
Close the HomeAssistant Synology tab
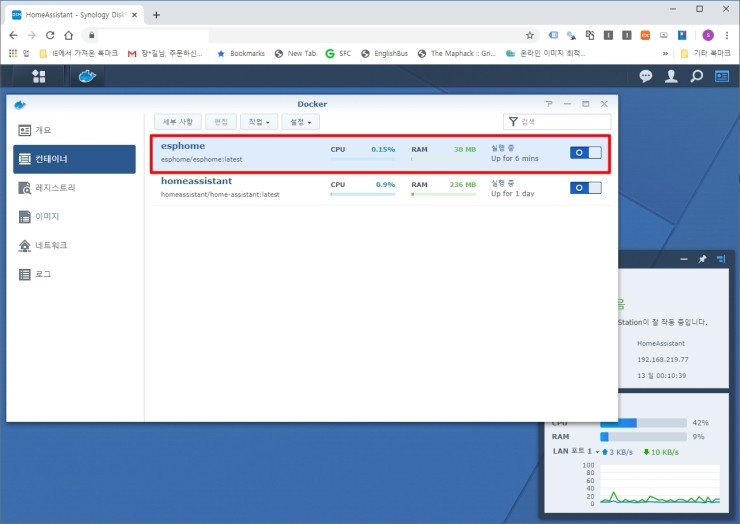[x=135, y=15]
